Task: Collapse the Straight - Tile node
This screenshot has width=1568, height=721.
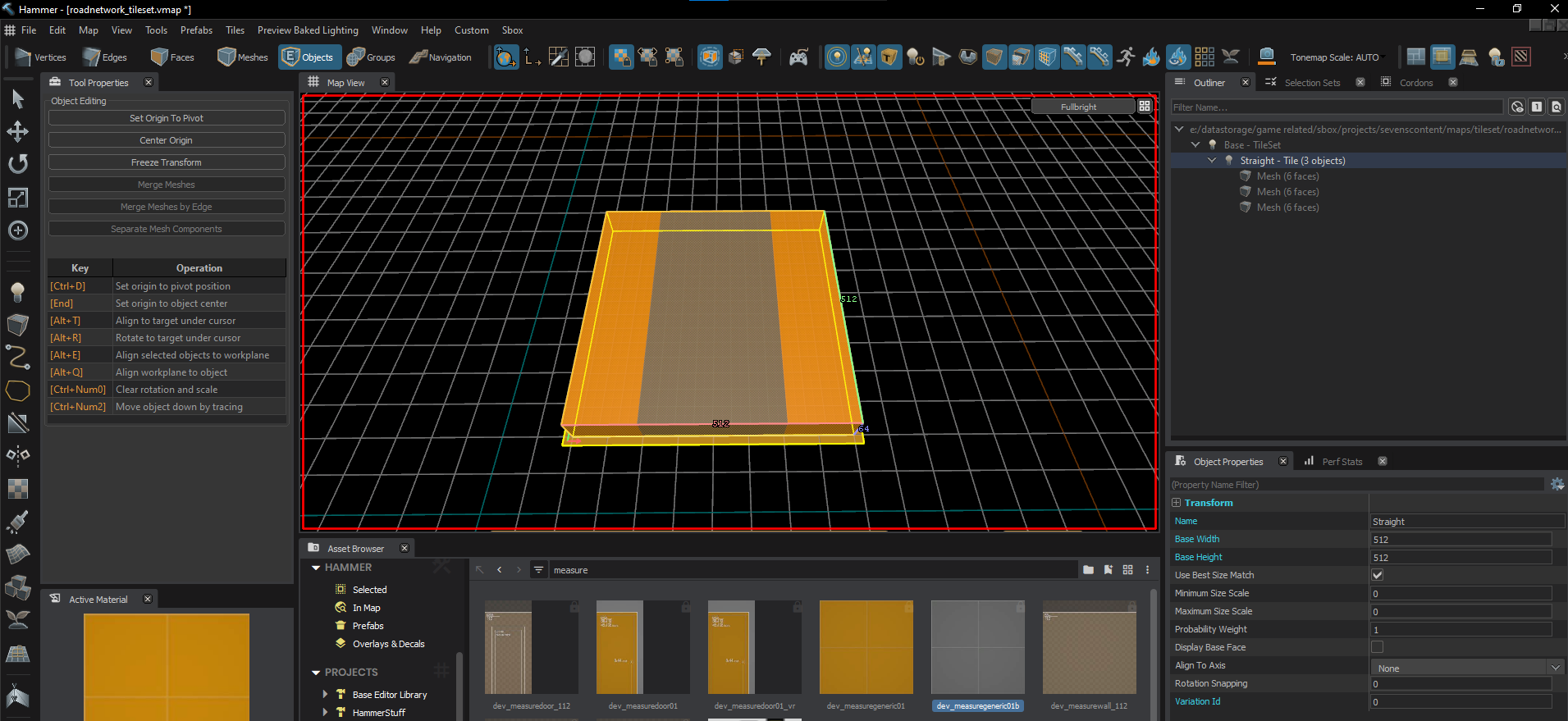Action: pyautogui.click(x=1212, y=161)
